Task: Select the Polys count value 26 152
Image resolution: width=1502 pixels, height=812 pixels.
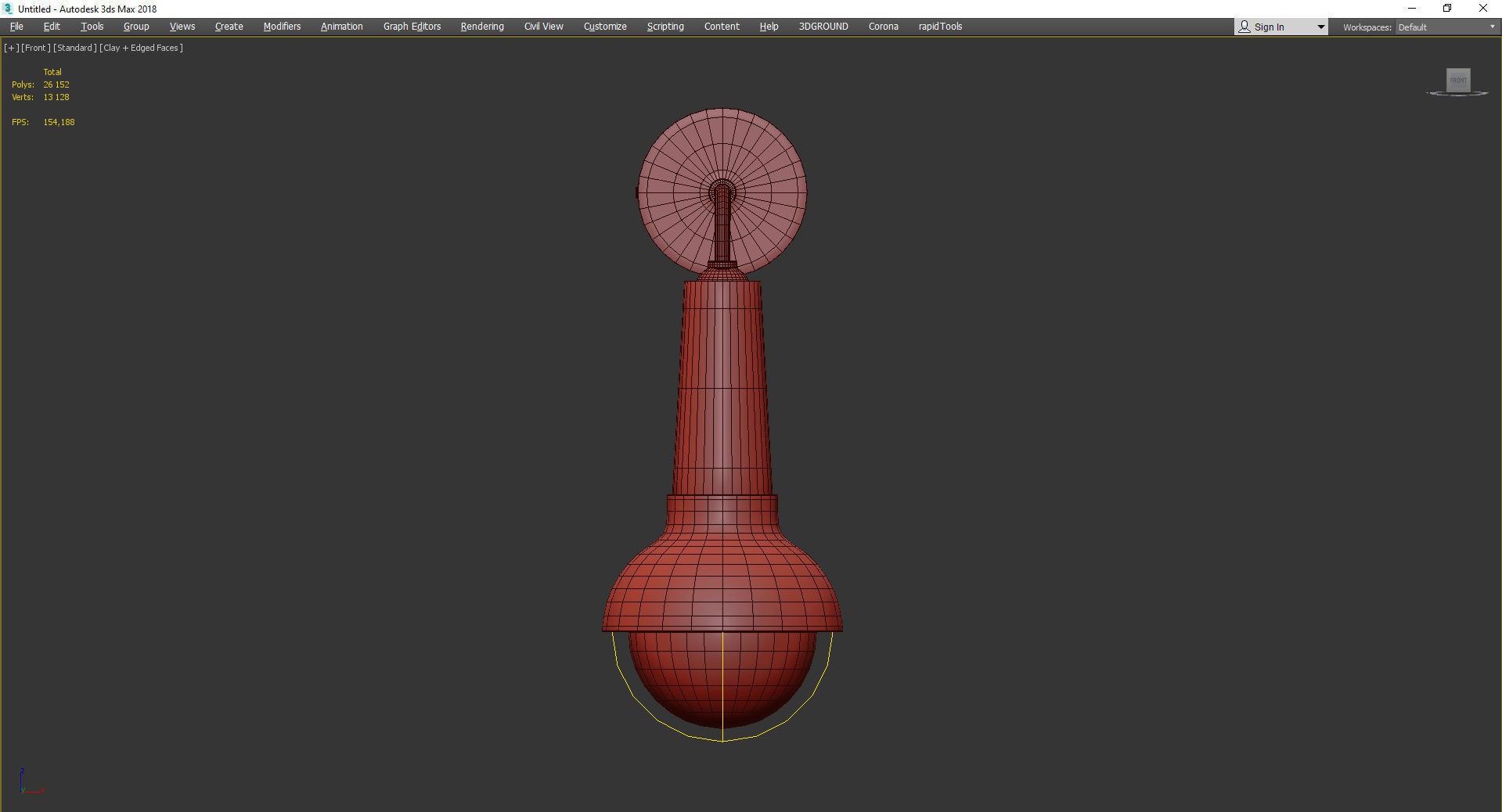Action: click(x=56, y=84)
